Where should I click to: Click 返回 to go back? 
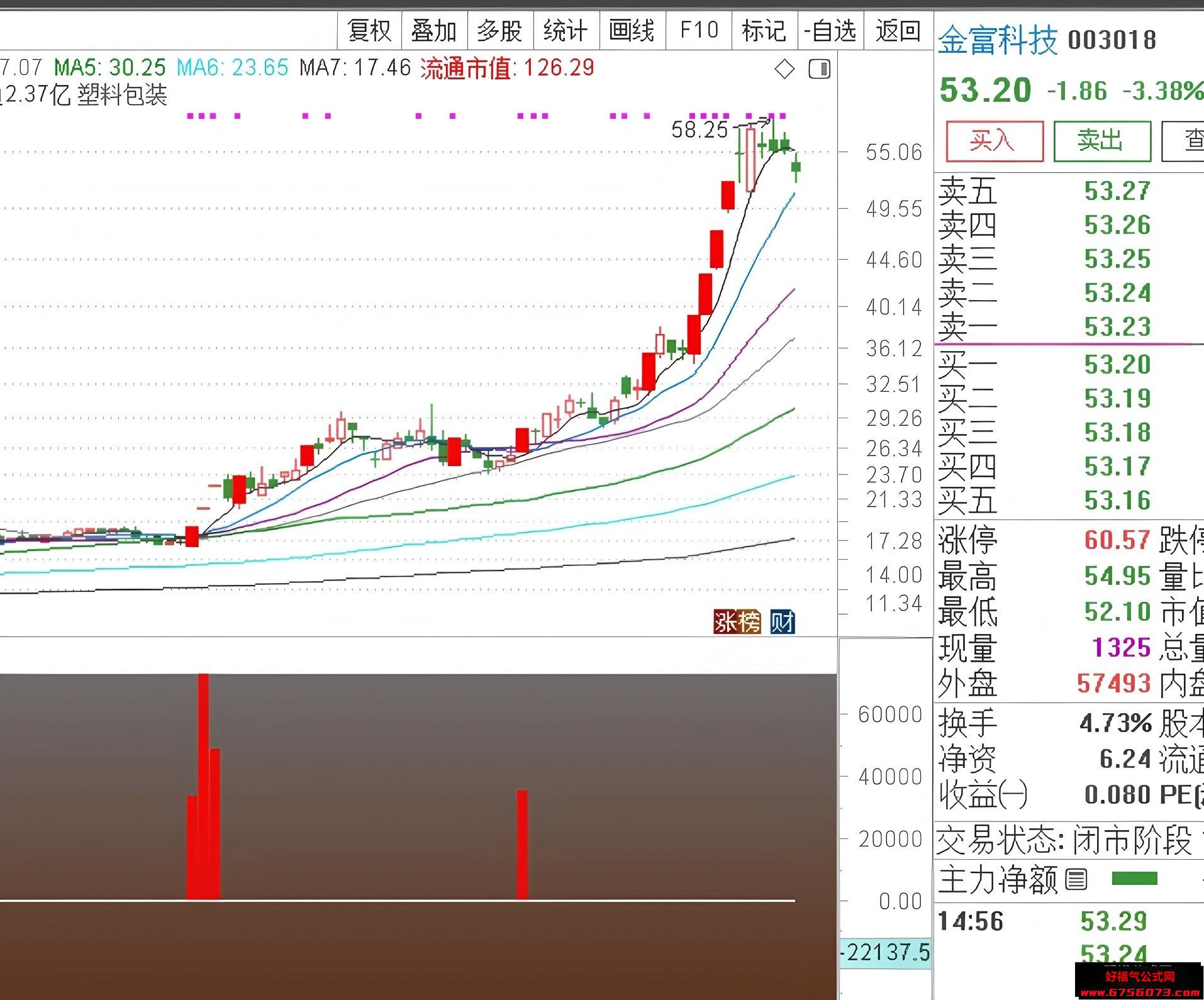[x=898, y=30]
